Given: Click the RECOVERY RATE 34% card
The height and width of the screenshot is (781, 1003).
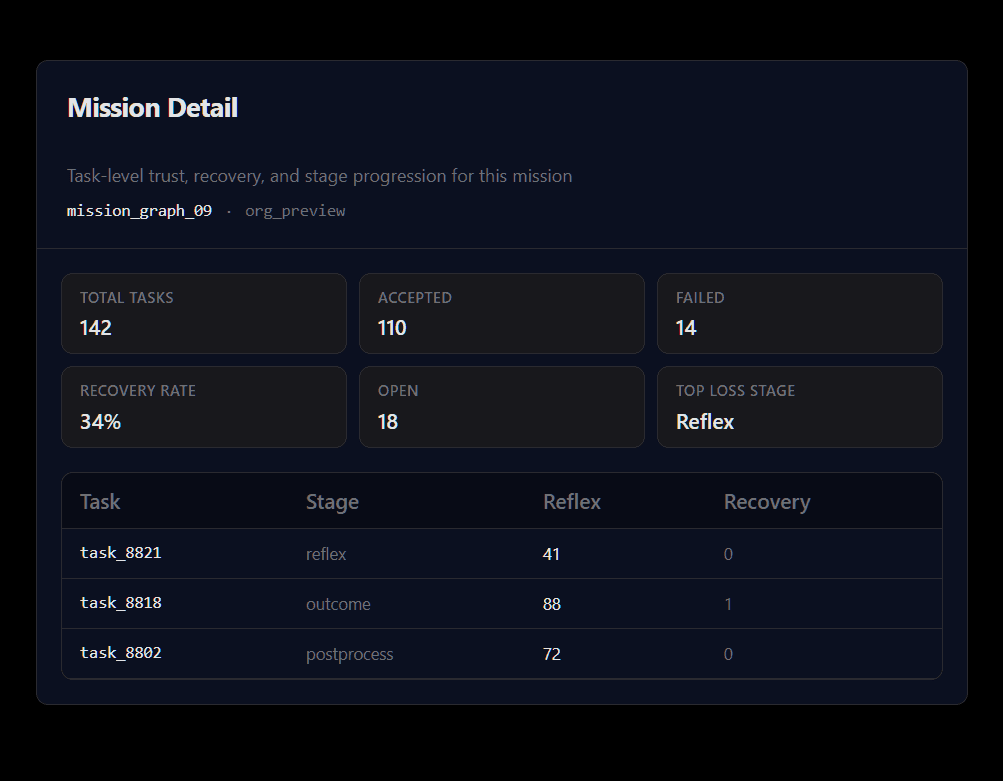Looking at the screenshot, I should (204, 407).
